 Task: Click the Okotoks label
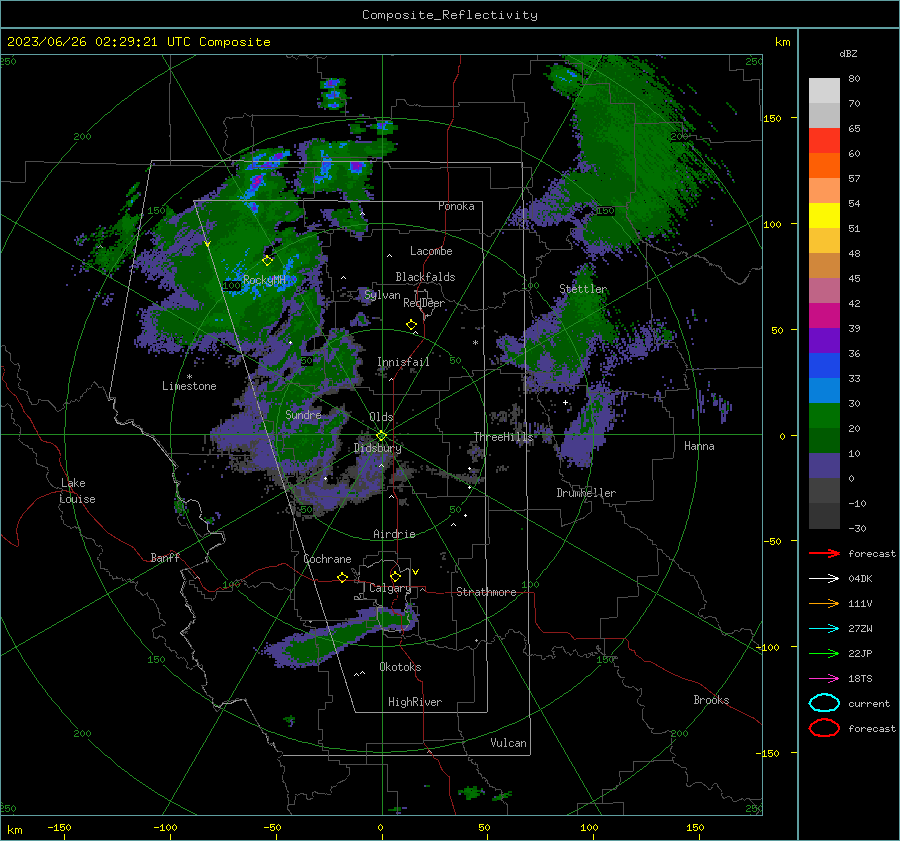tap(400, 667)
